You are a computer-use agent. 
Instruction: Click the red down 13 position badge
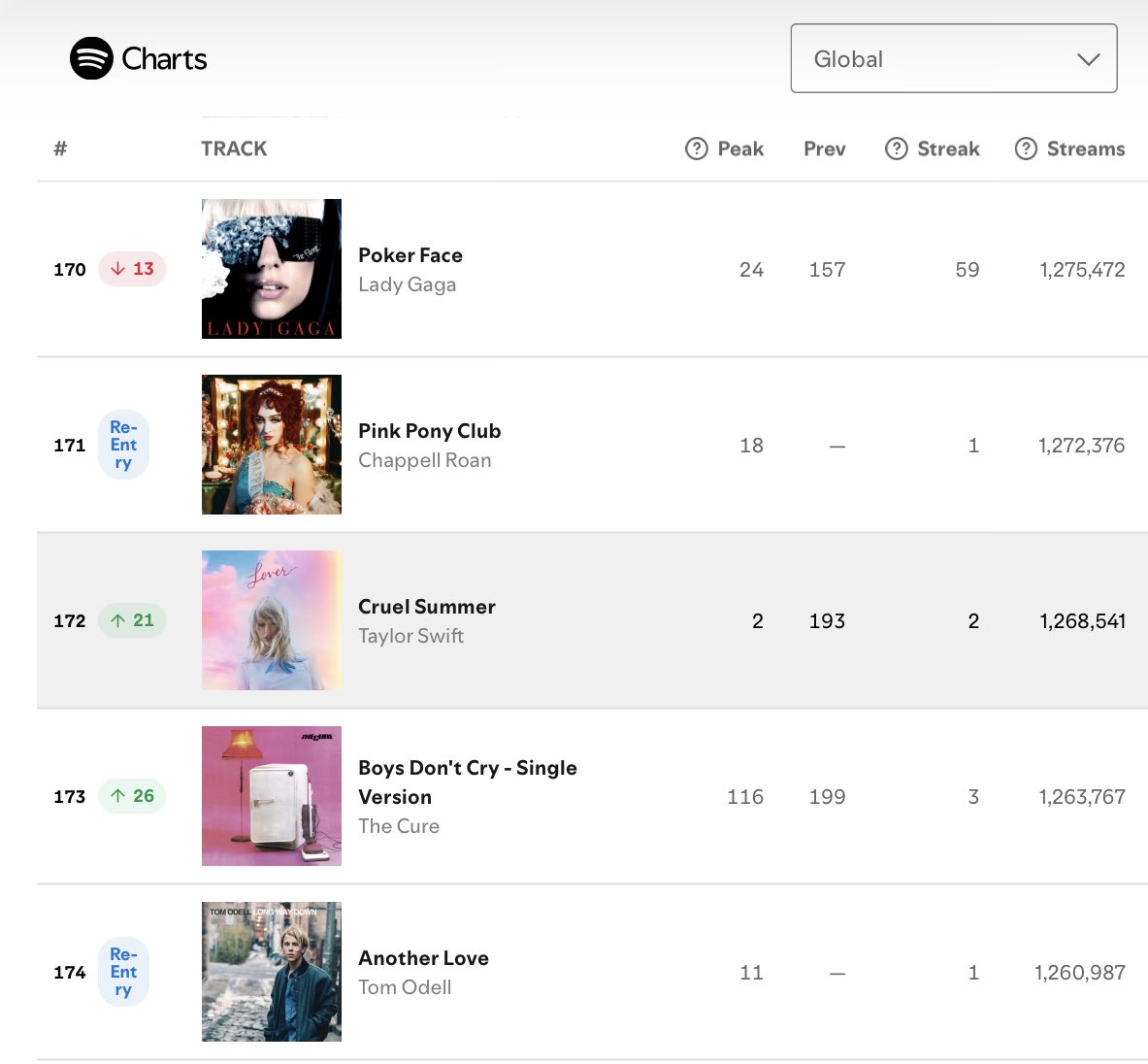[132, 269]
